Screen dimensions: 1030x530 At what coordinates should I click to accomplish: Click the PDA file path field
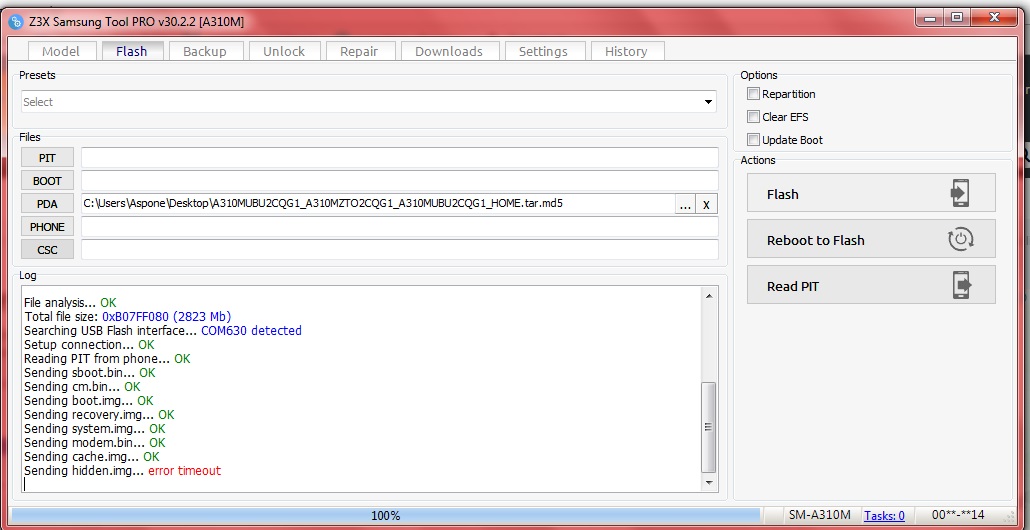point(378,204)
